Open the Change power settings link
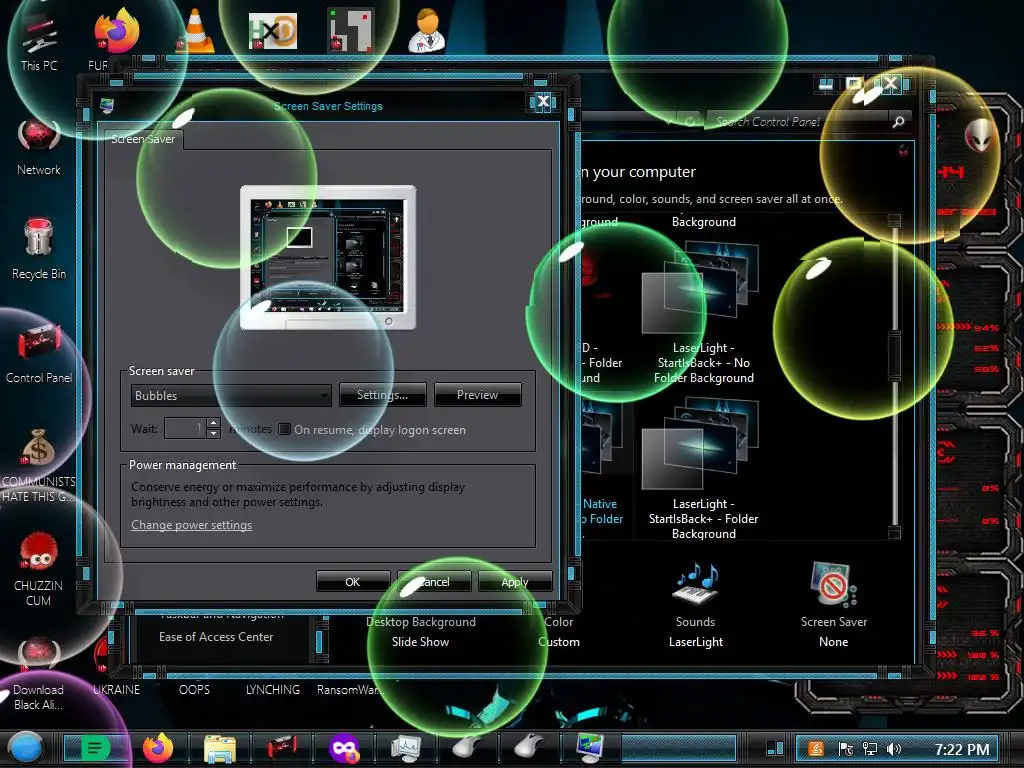This screenshot has width=1024, height=768. (191, 524)
